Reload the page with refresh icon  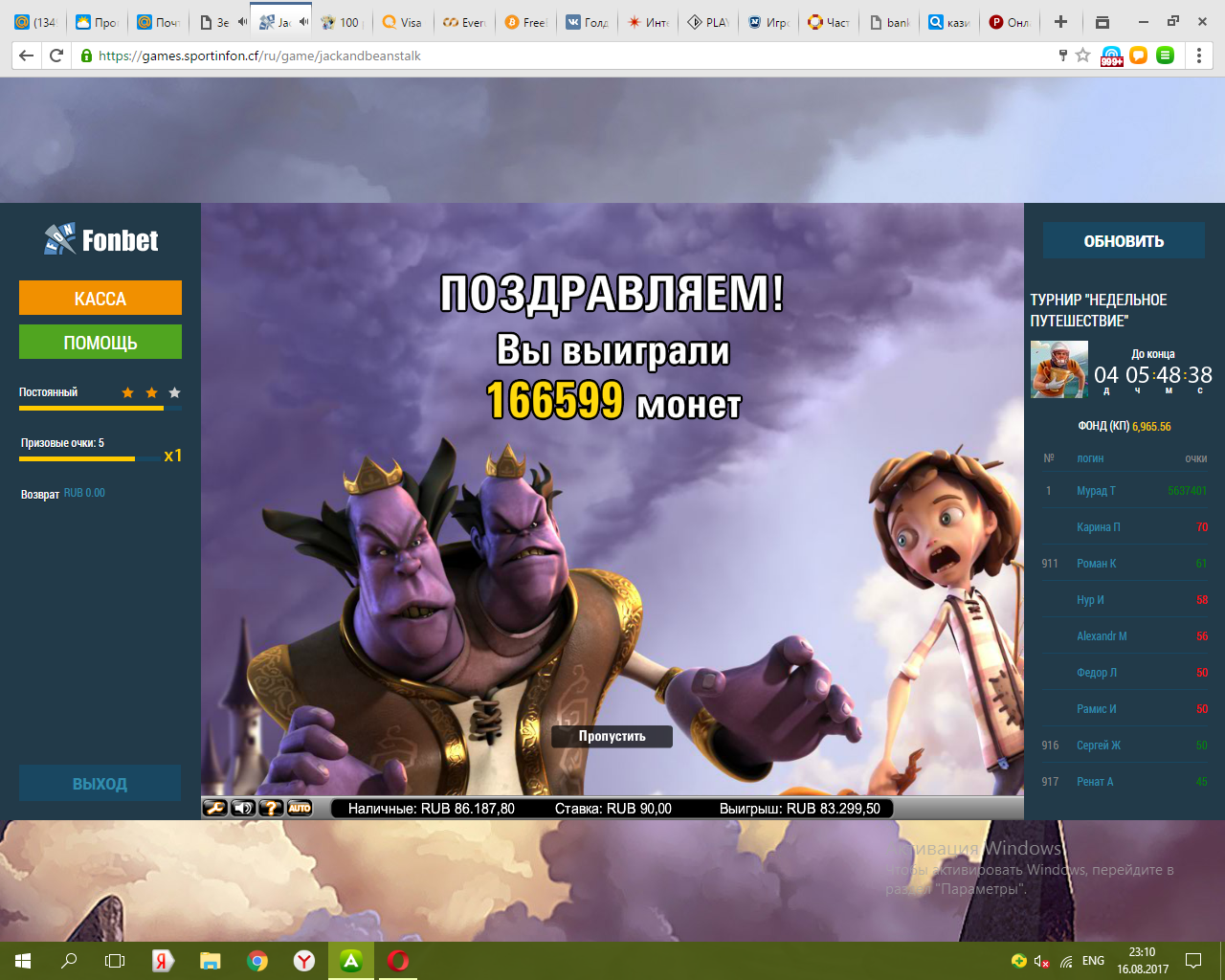point(56,56)
